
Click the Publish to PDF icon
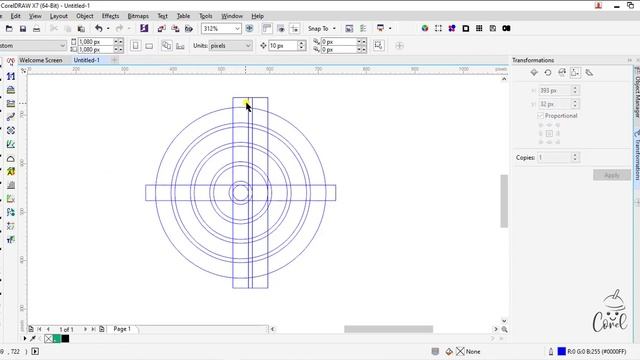pyautogui.click(x=189, y=29)
